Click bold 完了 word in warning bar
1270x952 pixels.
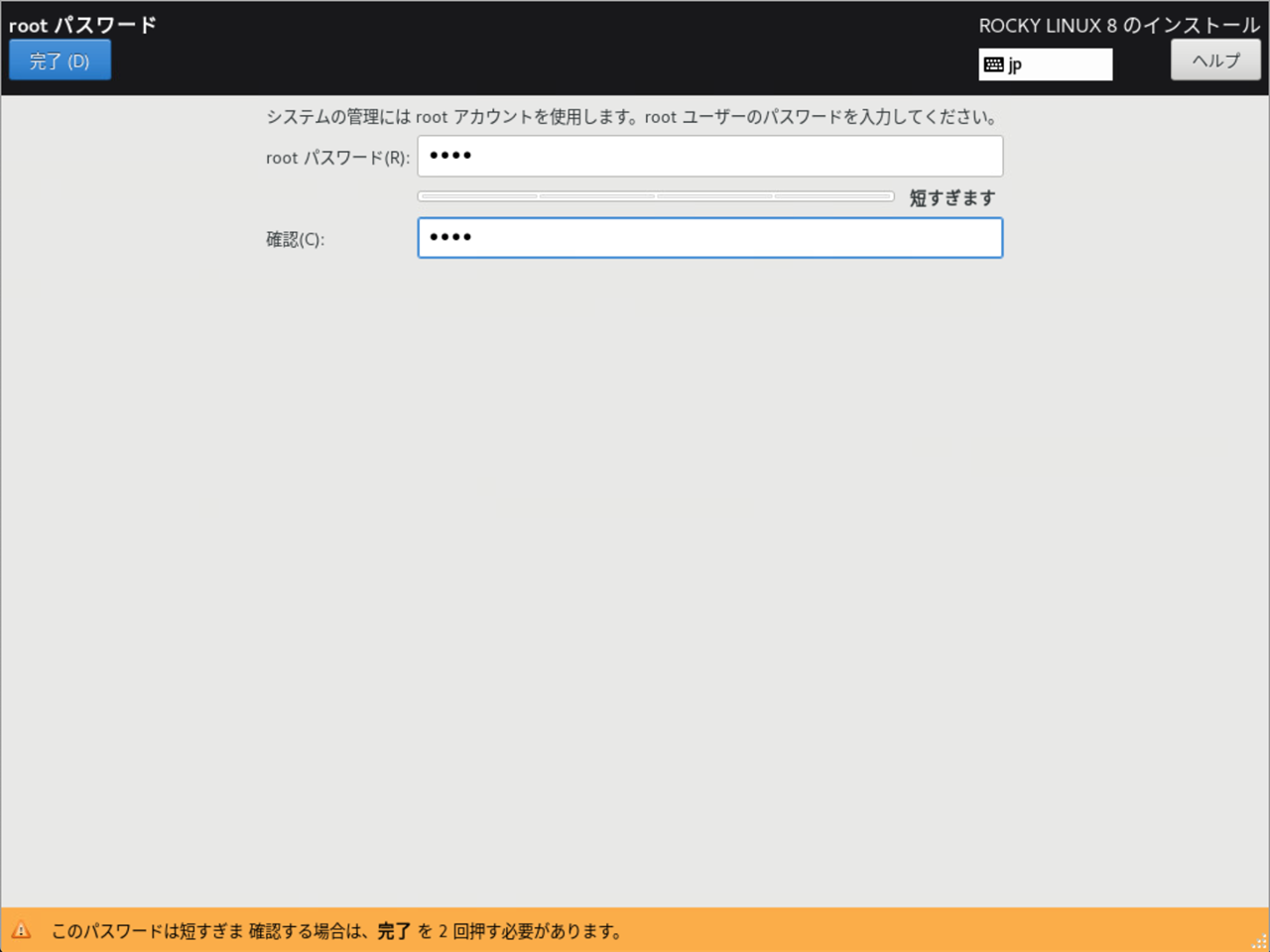pyautogui.click(x=394, y=931)
